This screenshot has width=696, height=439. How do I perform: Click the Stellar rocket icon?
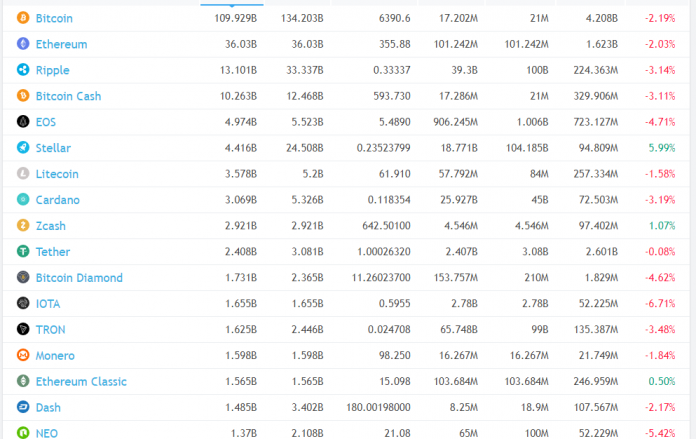click(23, 148)
